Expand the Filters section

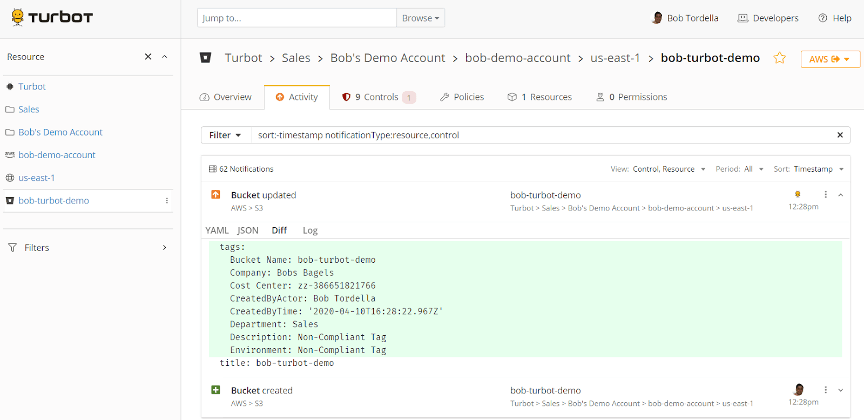click(x=164, y=247)
